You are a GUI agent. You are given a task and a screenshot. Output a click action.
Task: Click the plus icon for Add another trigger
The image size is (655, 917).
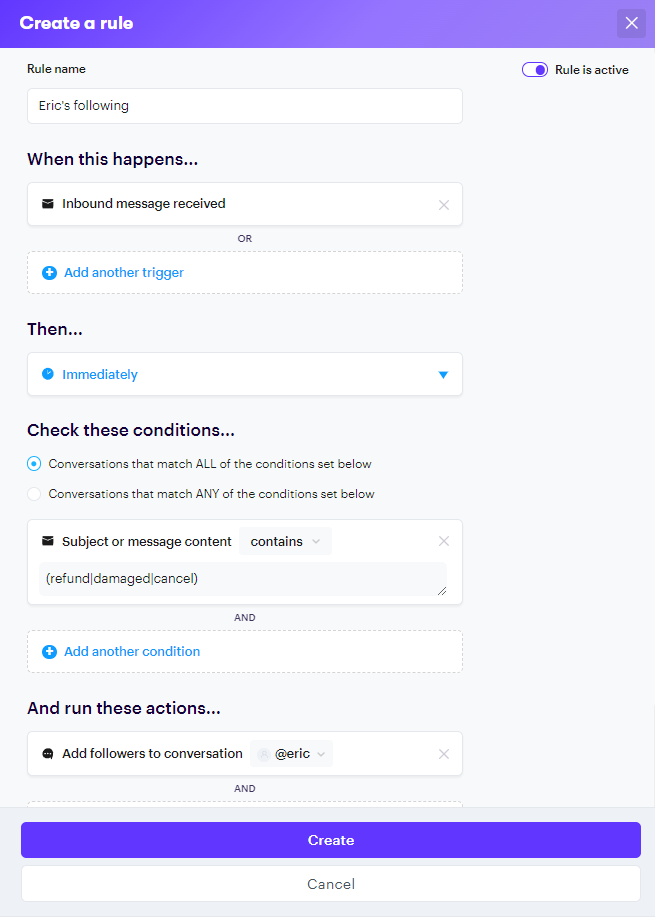49,272
